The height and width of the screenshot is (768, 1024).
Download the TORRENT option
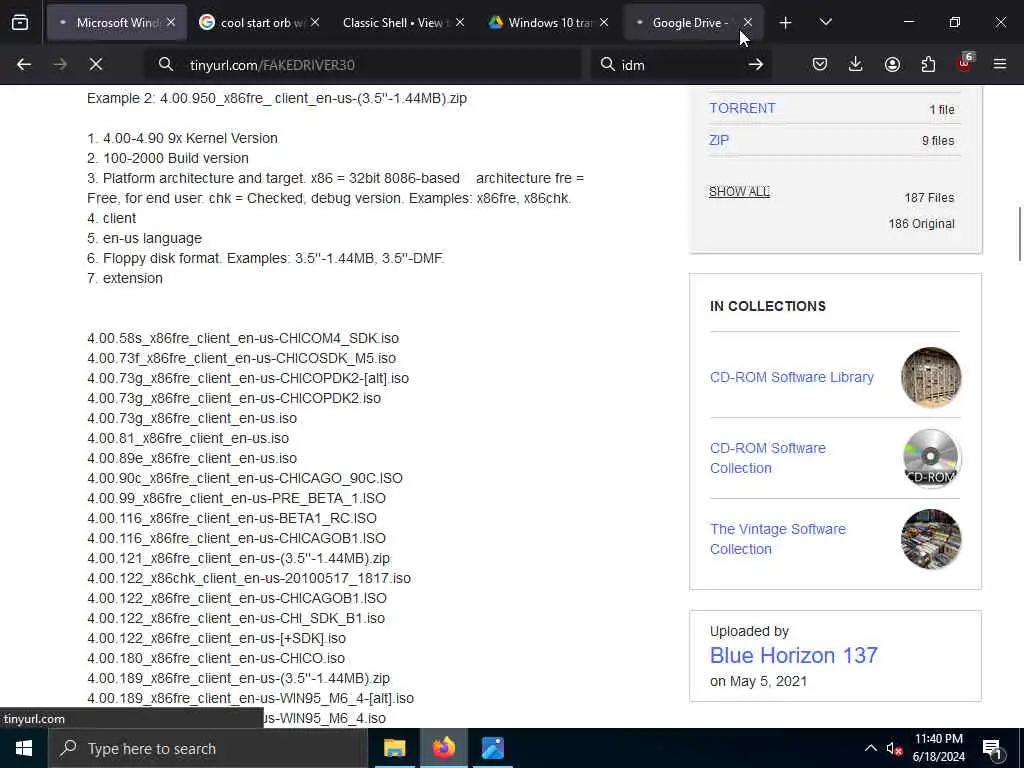[743, 108]
